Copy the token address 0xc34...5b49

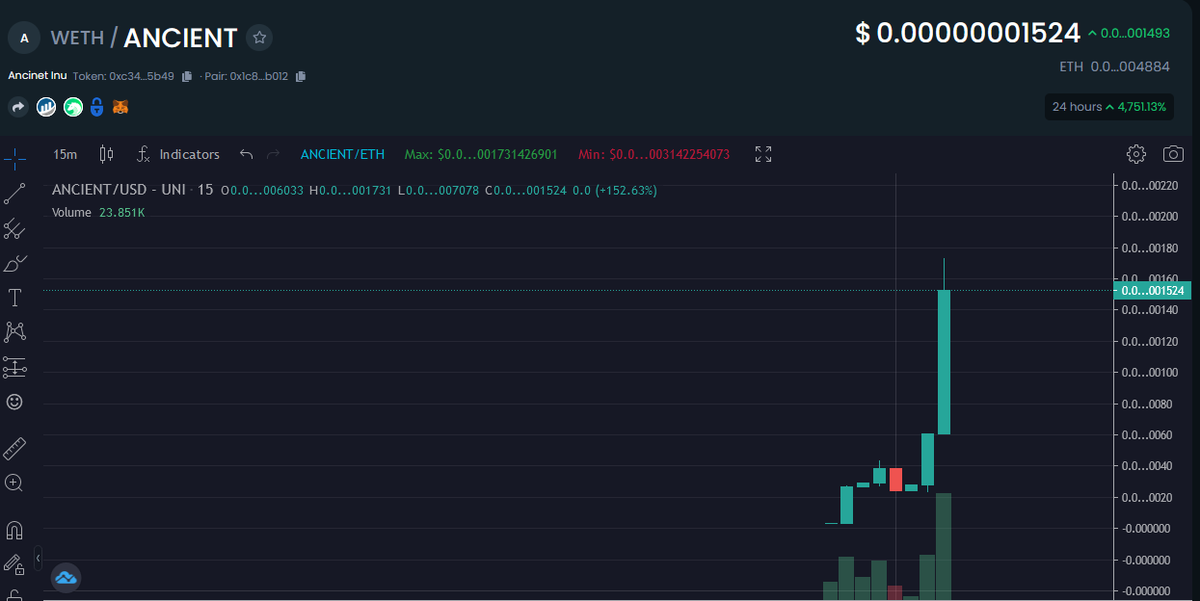[187, 76]
